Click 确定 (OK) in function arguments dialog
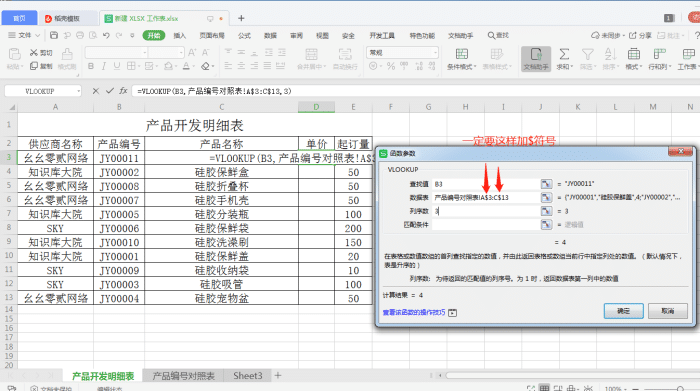The height and width of the screenshot is (391, 700). 624,311
